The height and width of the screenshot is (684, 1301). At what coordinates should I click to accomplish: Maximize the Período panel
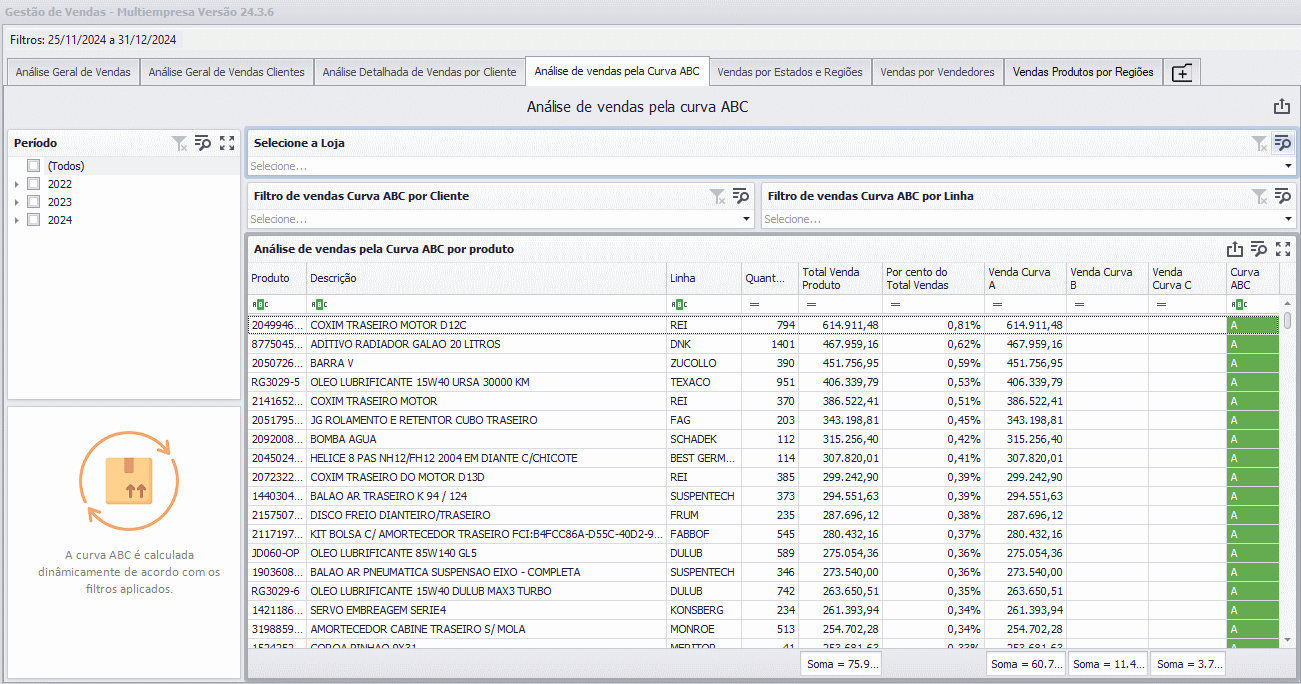227,143
